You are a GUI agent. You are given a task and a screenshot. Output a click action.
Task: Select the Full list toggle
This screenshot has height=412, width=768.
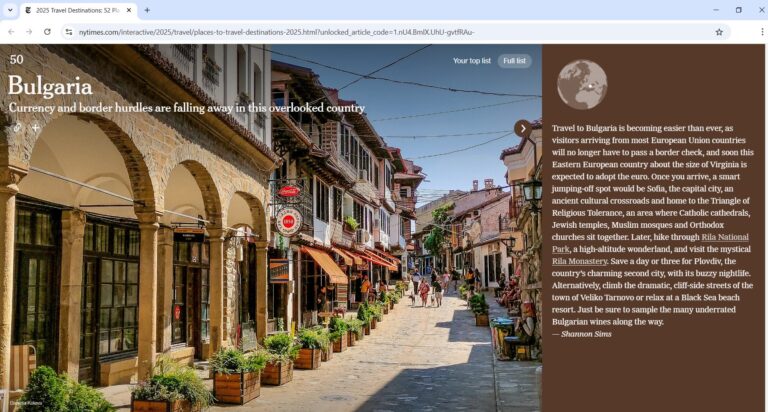pyautogui.click(x=514, y=61)
